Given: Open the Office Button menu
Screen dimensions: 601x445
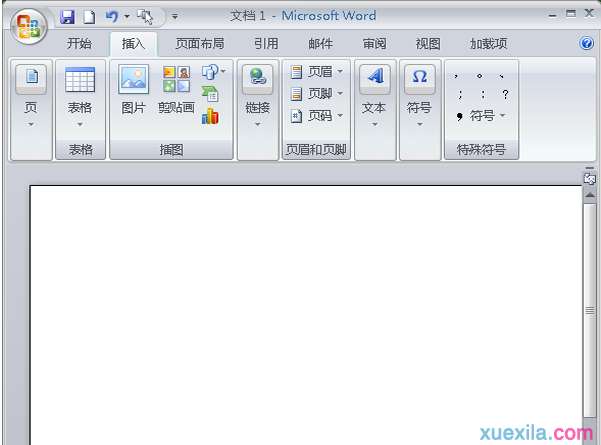Looking at the screenshot, I should coord(28,26).
